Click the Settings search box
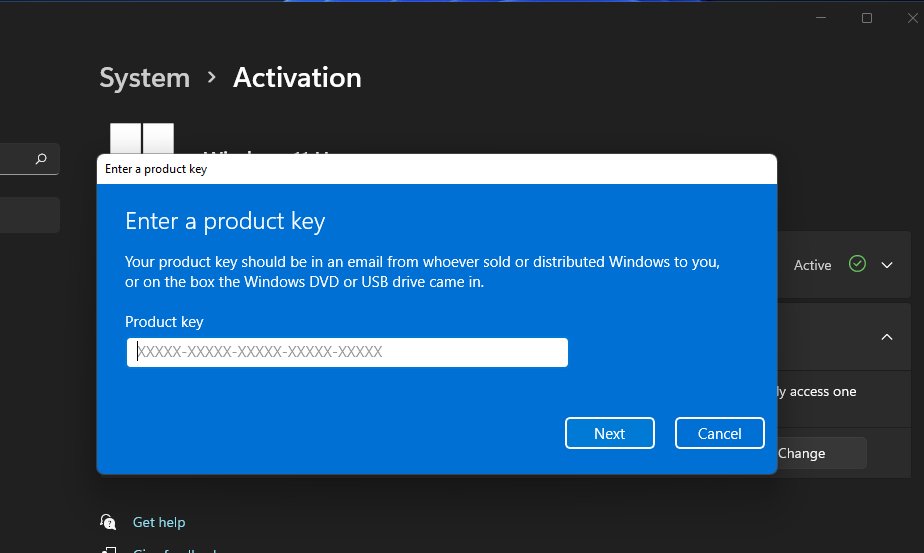The width and height of the screenshot is (924, 553). [x=29, y=159]
